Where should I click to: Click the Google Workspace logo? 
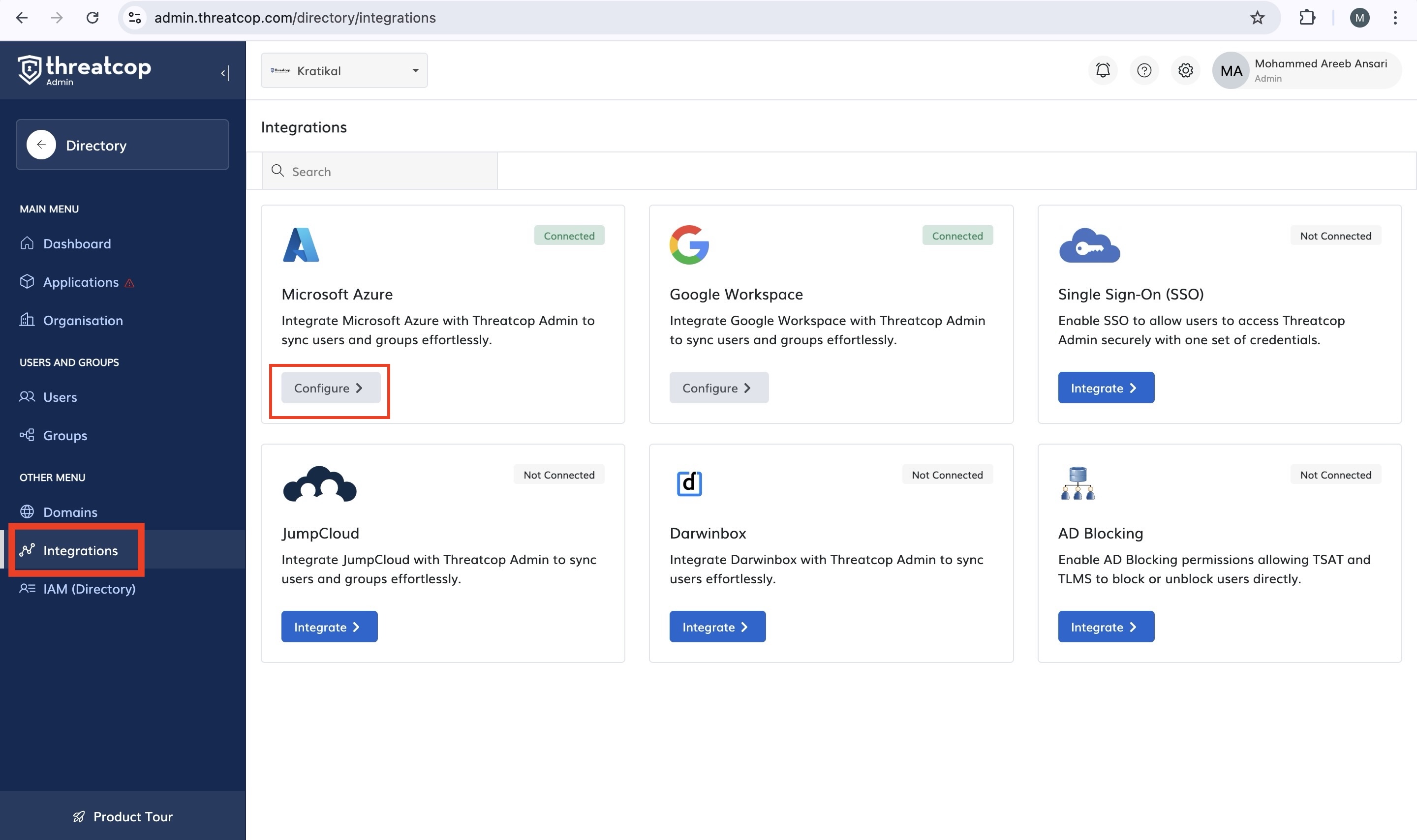point(689,245)
